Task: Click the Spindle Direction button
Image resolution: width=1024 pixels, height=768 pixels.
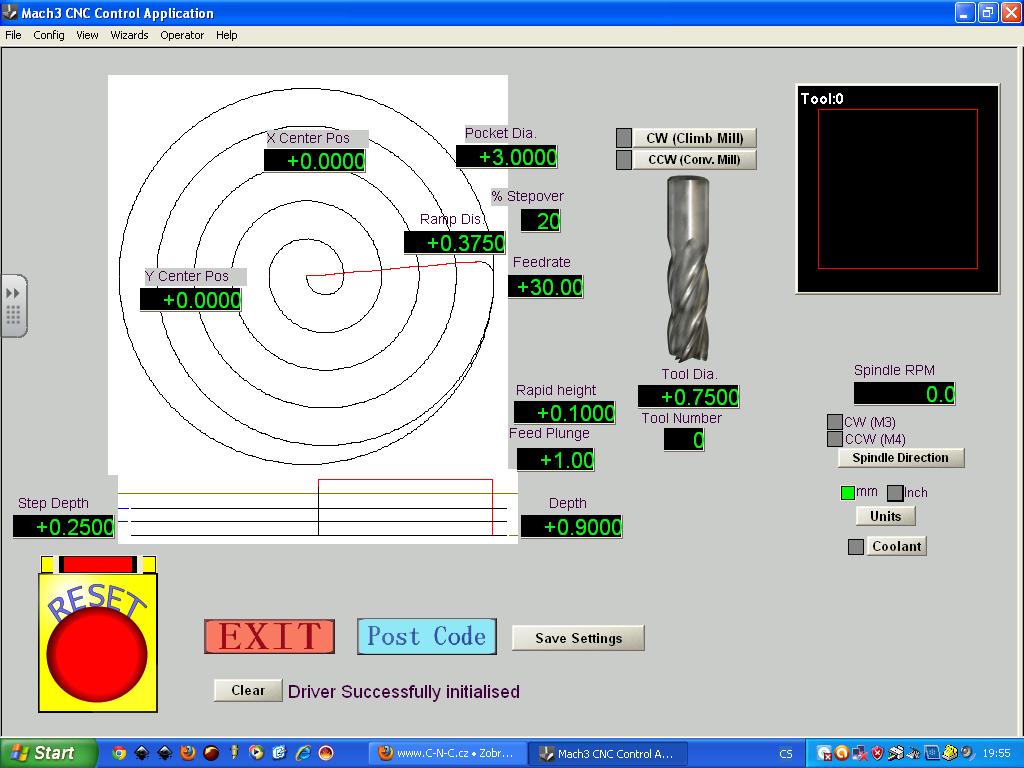Action: coord(900,458)
